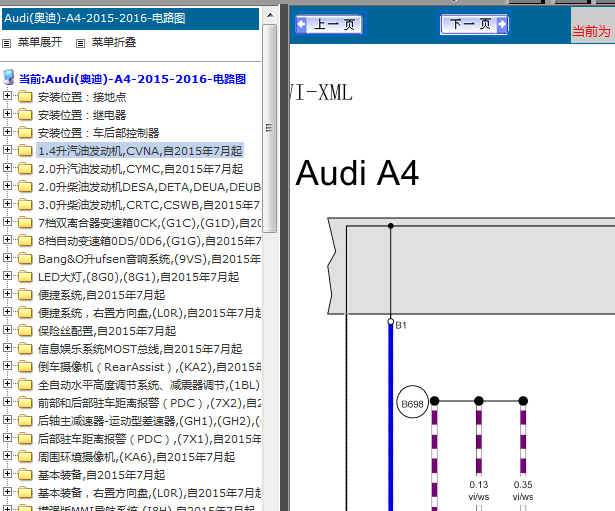The height and width of the screenshot is (511, 615).
Task: Click 菜单折叠 to collapse all menus
Action: pos(114,42)
